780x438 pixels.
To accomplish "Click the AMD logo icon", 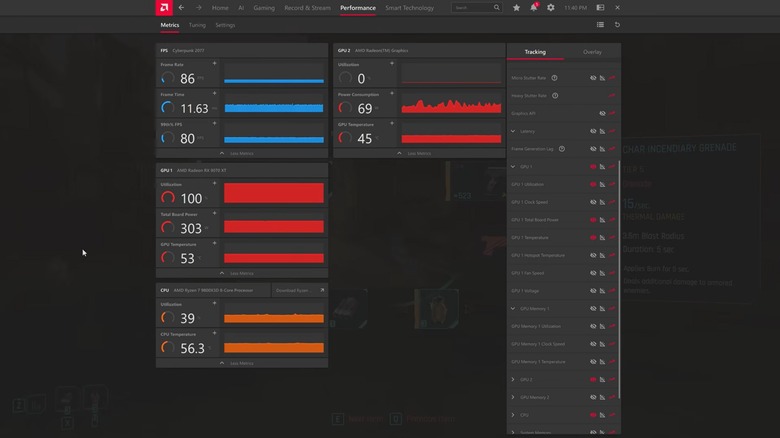I will [164, 7].
